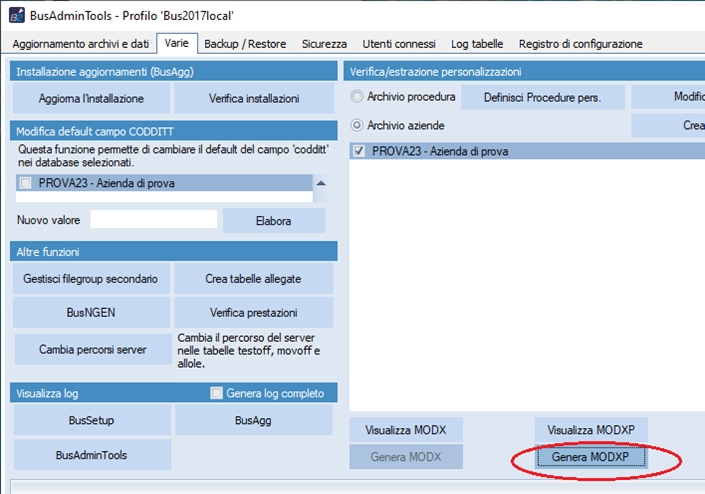
Task: Click 'Visualizza log' header text
Action: click(x=47, y=394)
